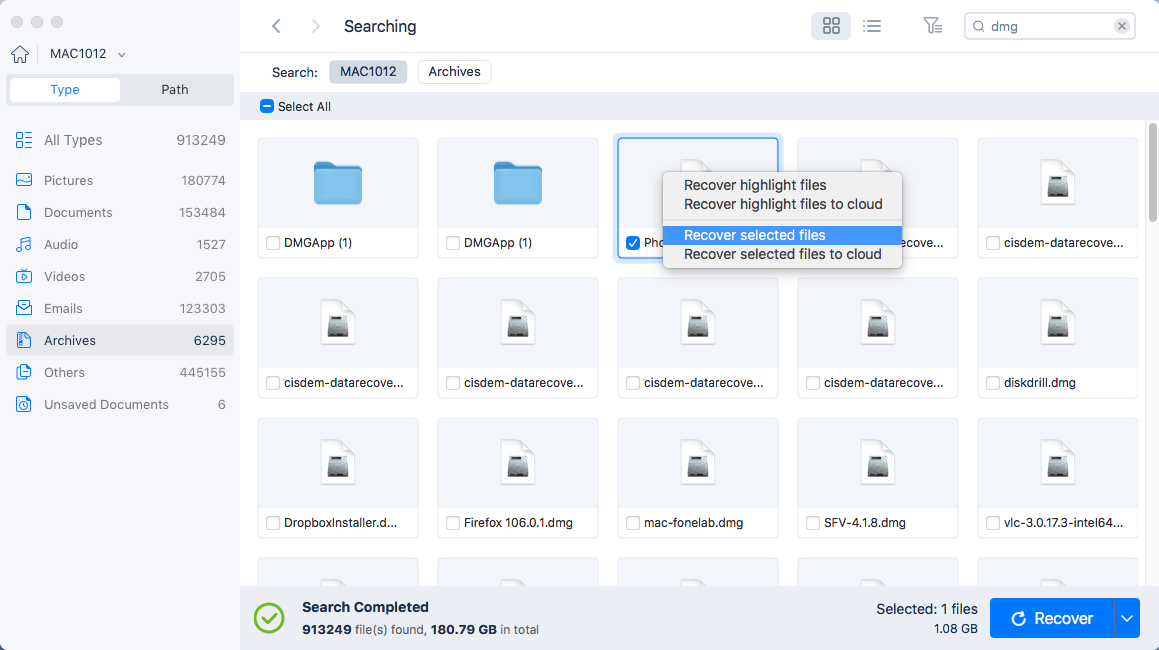Check the diskdrill.dmg file checkbox
The width and height of the screenshot is (1159, 650).
[992, 382]
